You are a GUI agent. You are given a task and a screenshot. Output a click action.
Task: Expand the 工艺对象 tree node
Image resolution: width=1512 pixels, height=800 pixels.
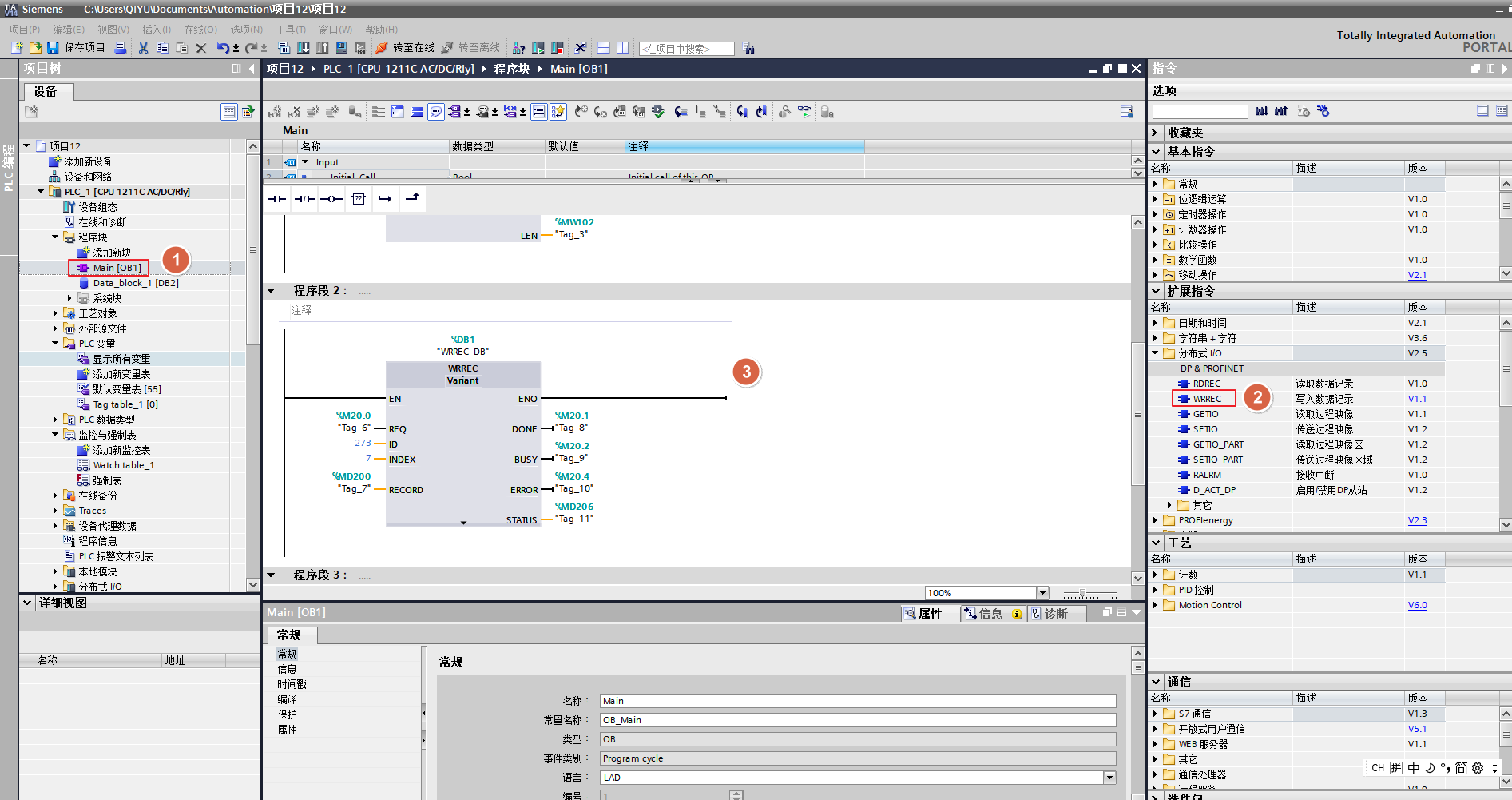(55, 313)
